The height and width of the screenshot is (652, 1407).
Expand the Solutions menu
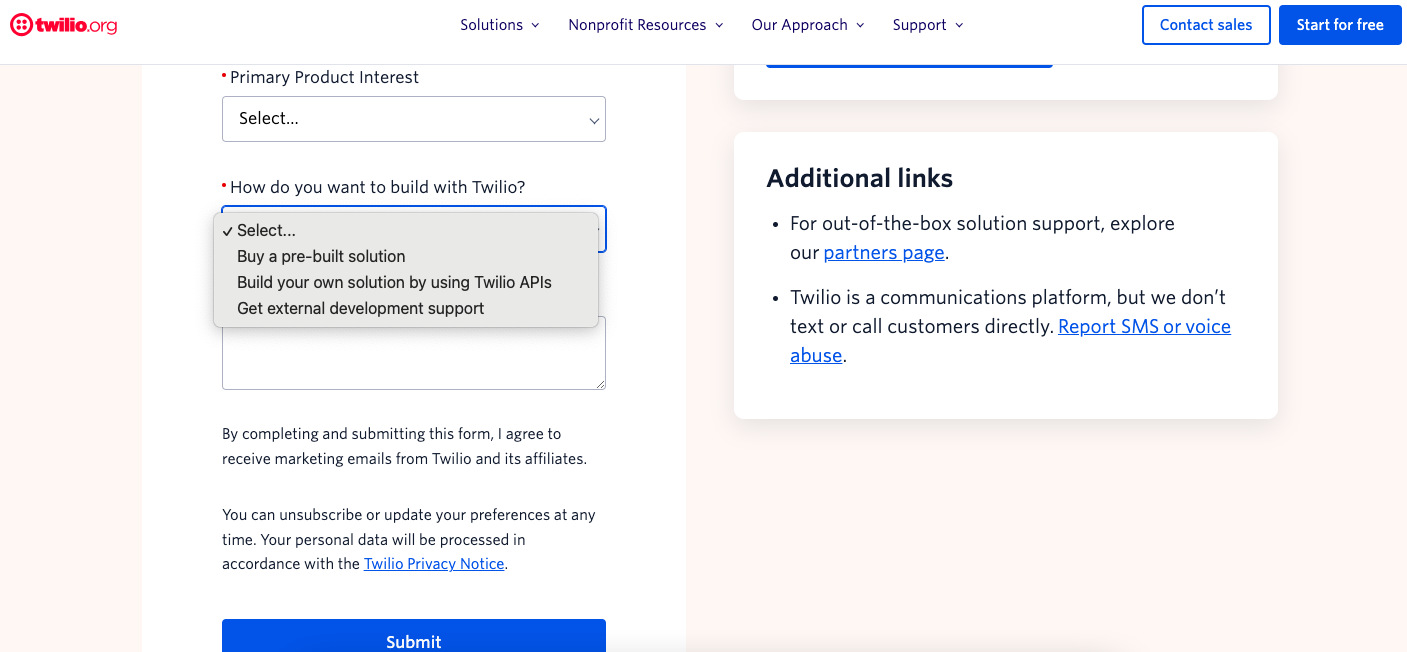tap(491, 25)
